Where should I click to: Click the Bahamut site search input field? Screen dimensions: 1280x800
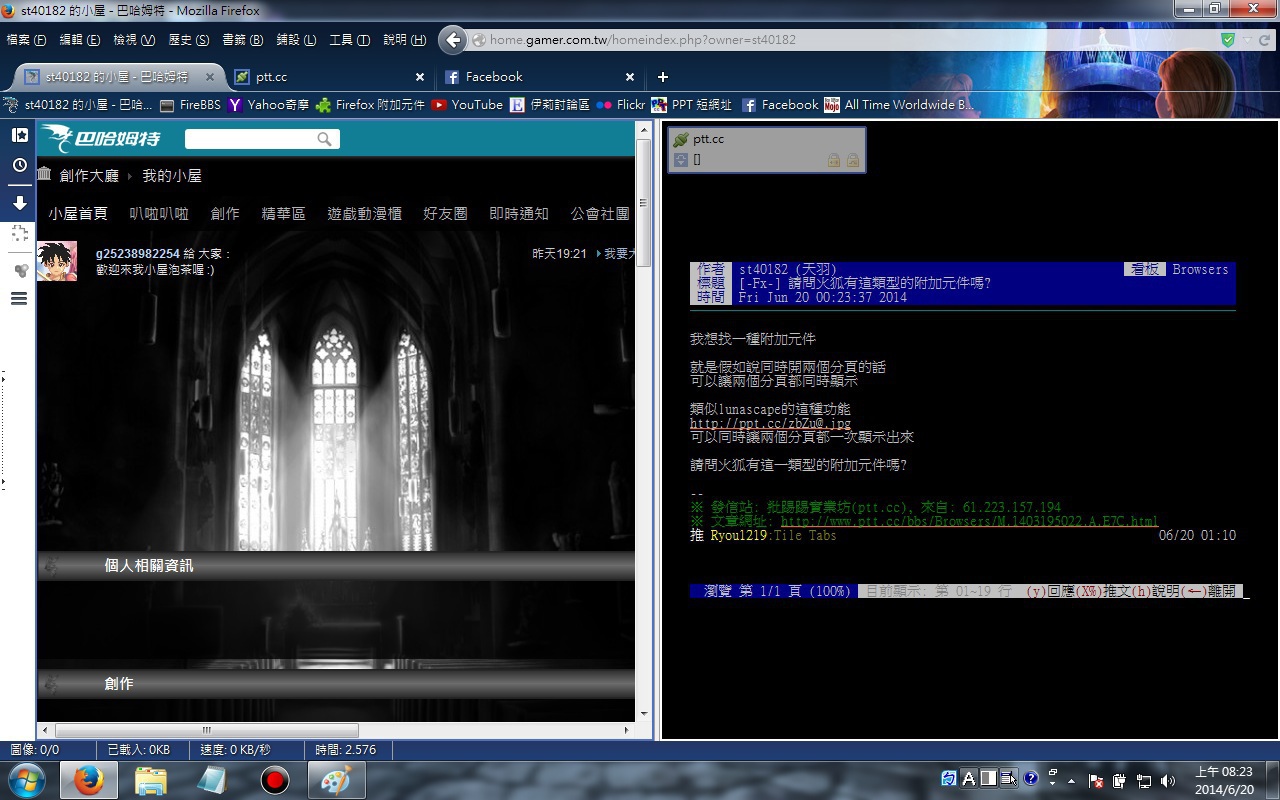pos(250,139)
